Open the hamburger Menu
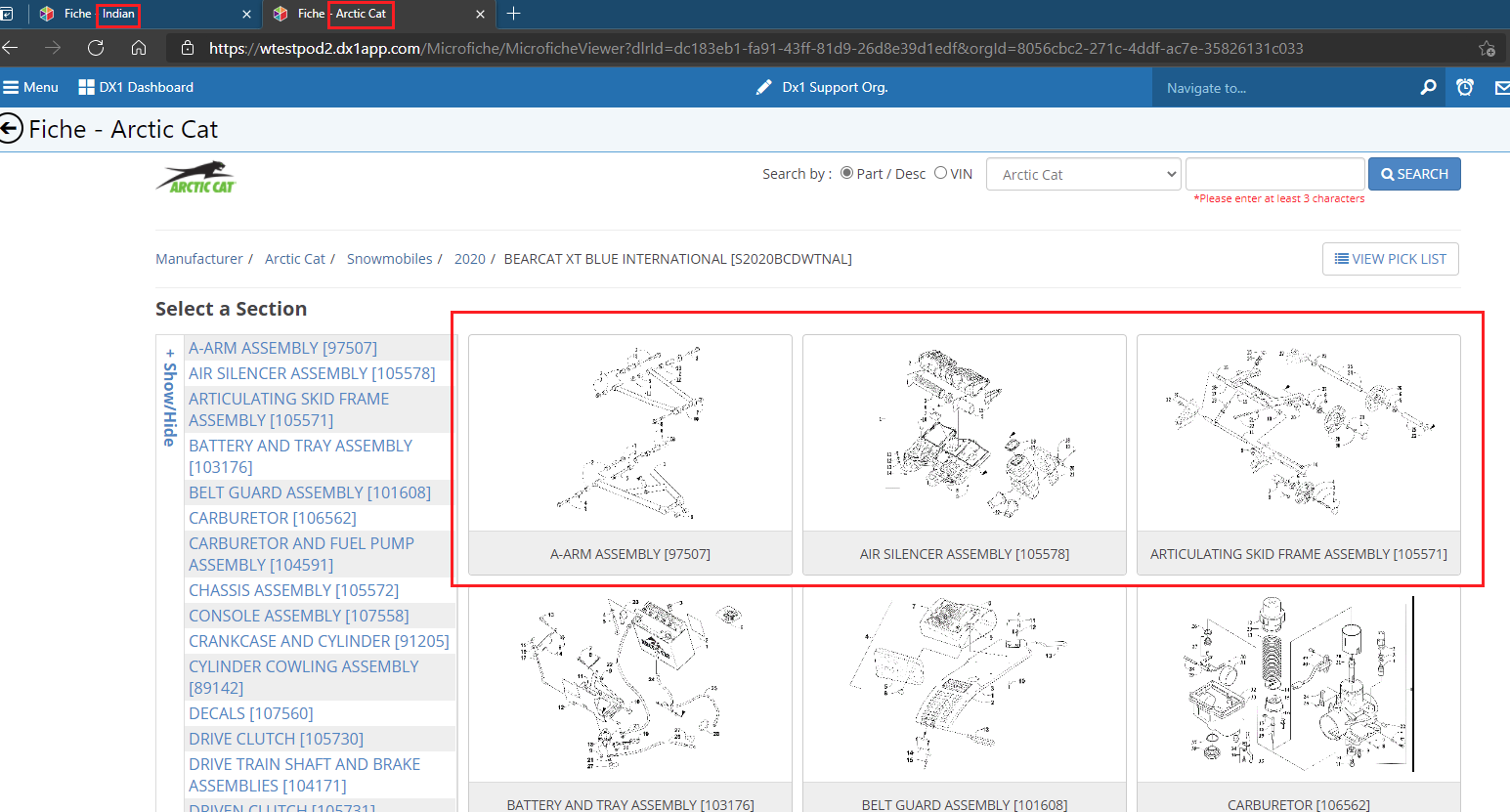This screenshot has height=812, width=1510. point(30,87)
